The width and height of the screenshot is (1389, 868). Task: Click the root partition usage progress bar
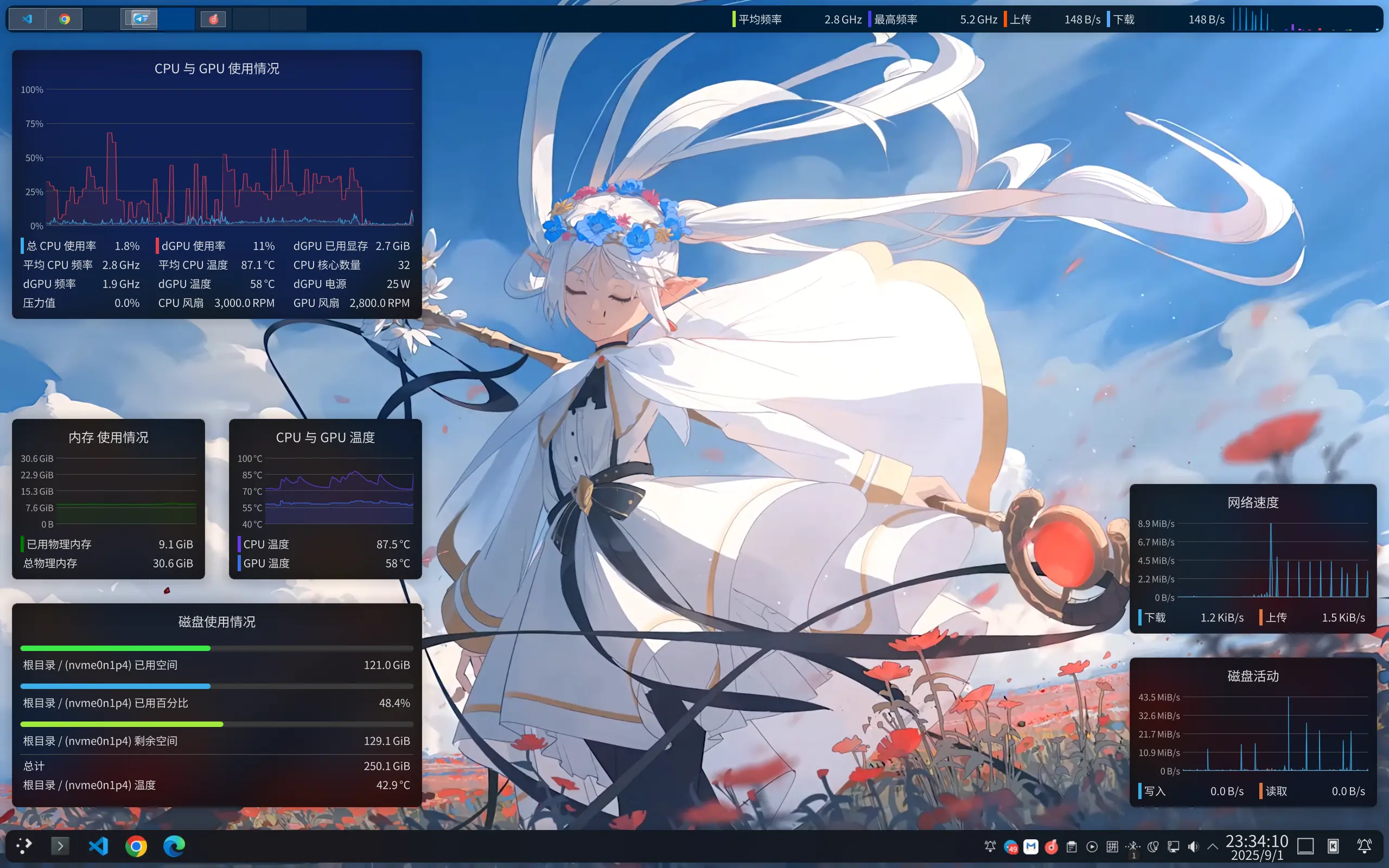tap(216, 686)
